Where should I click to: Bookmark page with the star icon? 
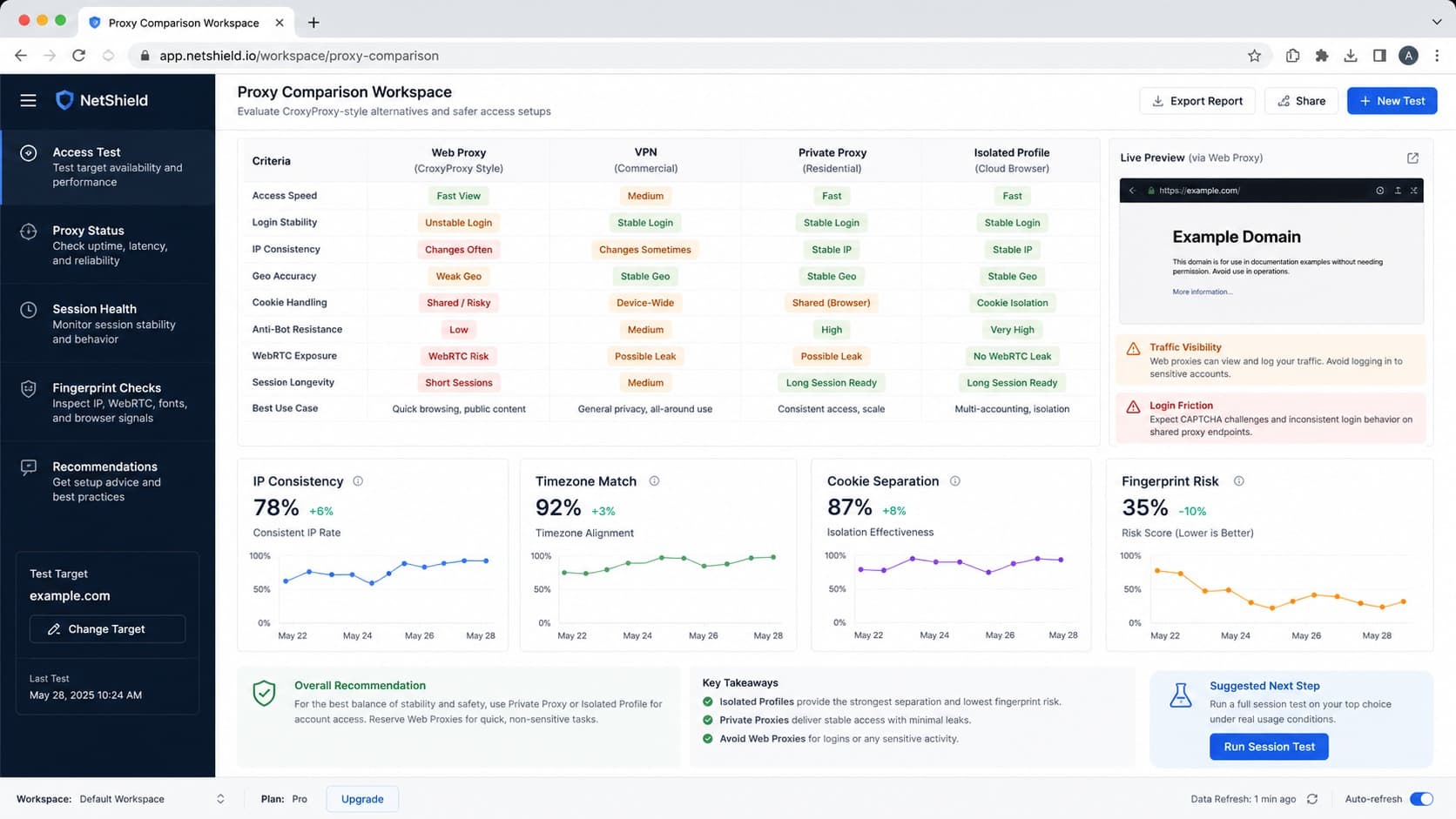[x=1254, y=56]
